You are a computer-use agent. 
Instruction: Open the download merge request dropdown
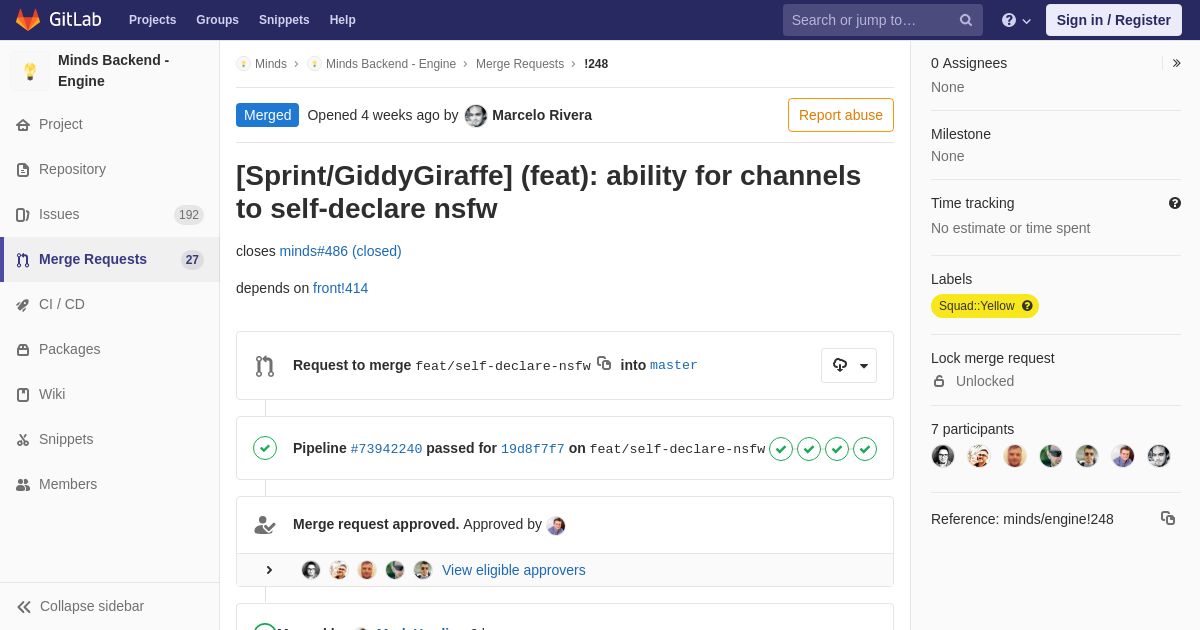coord(849,365)
